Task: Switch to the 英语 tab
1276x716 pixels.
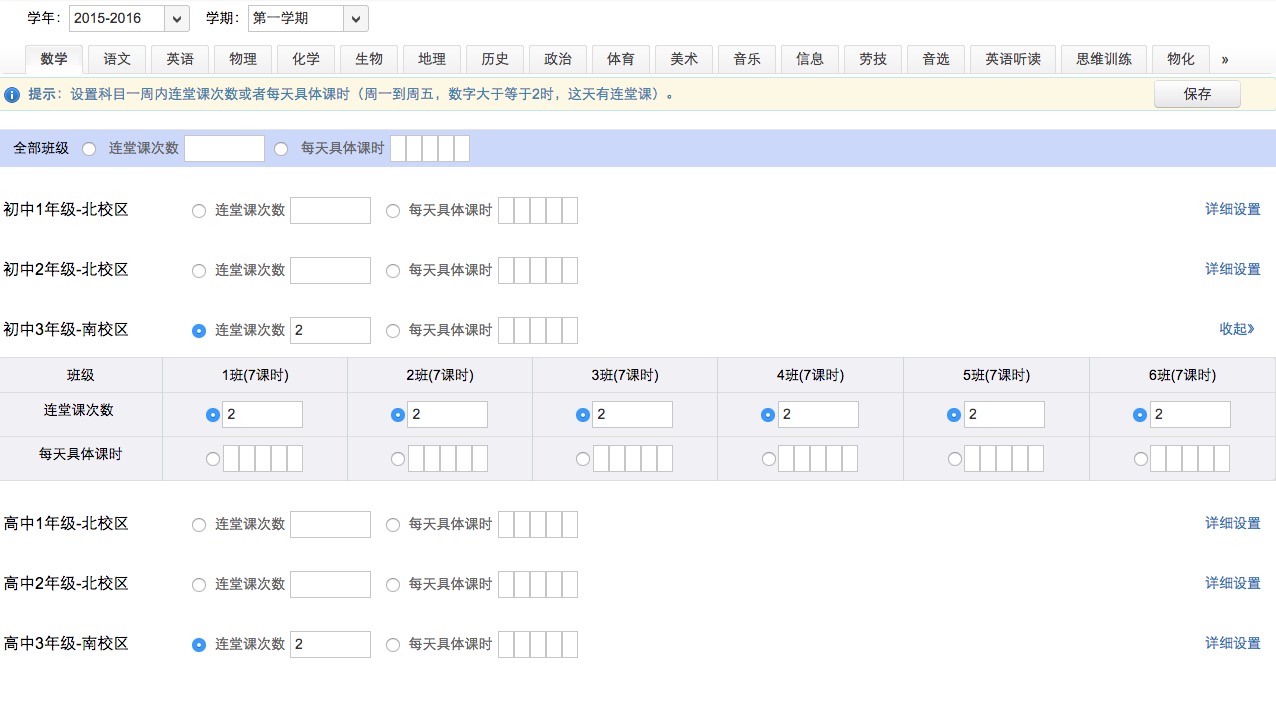Action: [180, 59]
